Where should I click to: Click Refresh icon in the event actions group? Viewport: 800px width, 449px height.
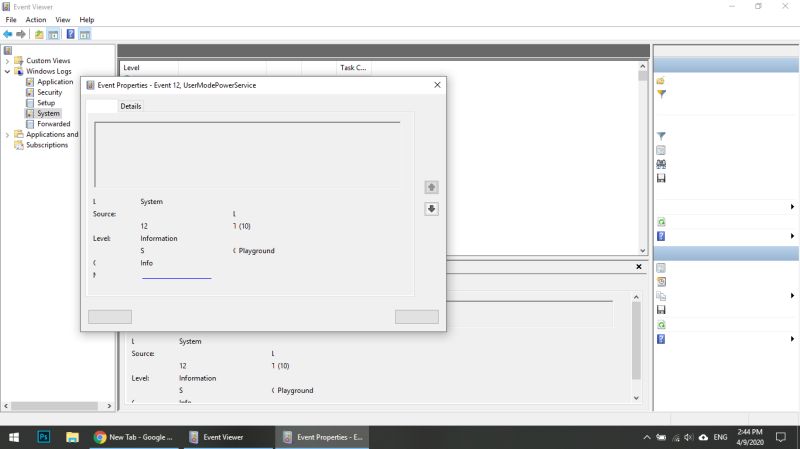click(x=661, y=325)
